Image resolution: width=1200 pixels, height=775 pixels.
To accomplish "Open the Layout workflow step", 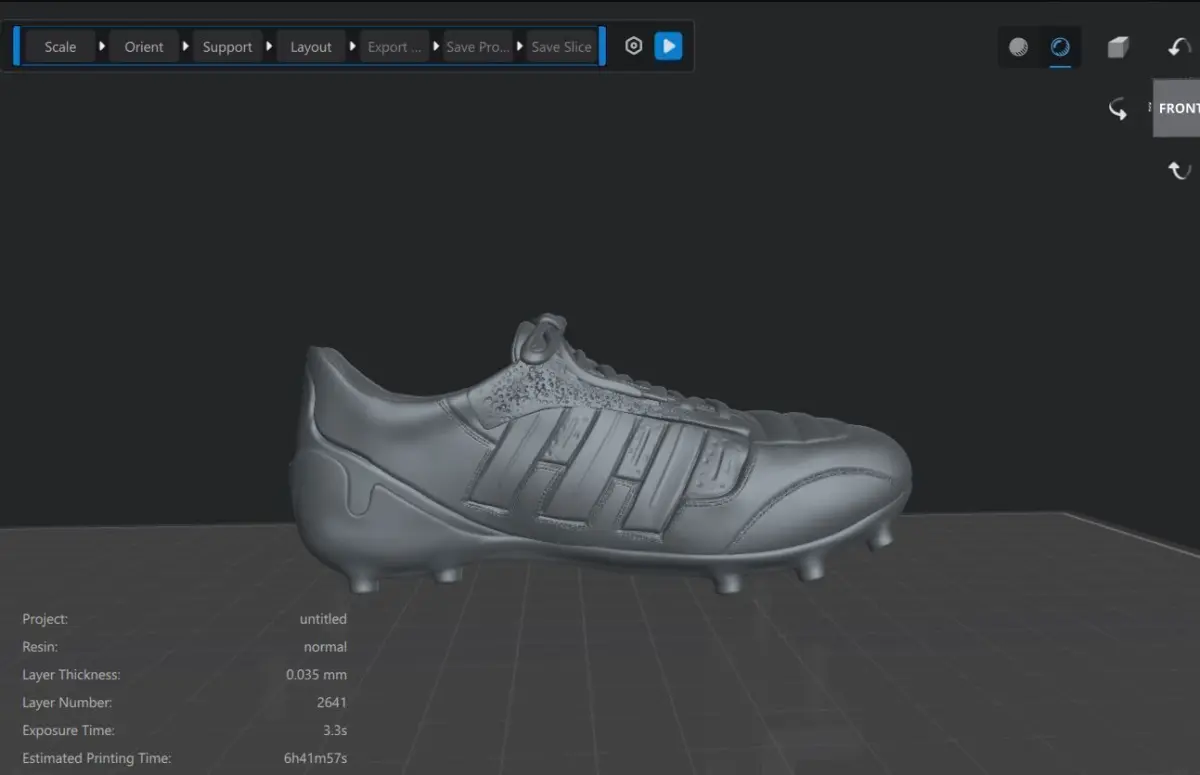I will 311,47.
